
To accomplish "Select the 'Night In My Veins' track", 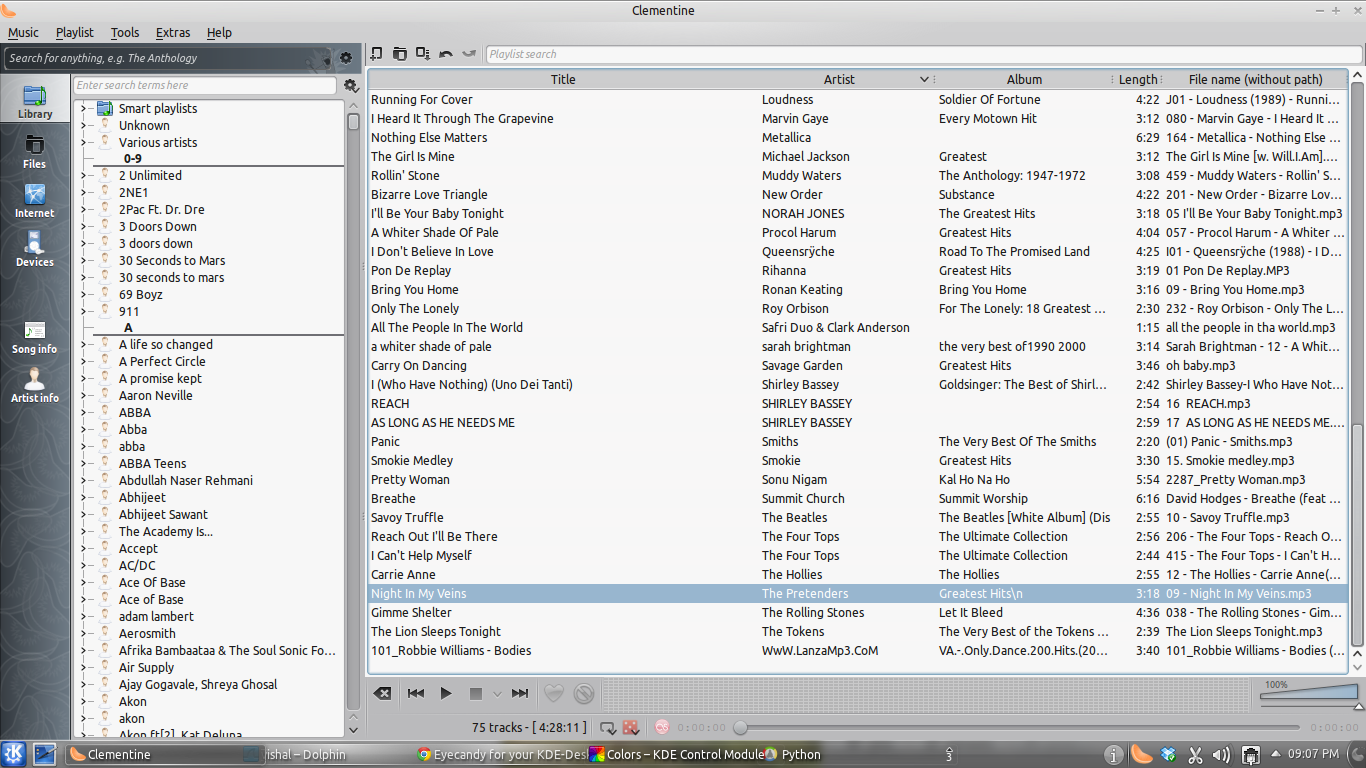I will pyautogui.click(x=859, y=593).
